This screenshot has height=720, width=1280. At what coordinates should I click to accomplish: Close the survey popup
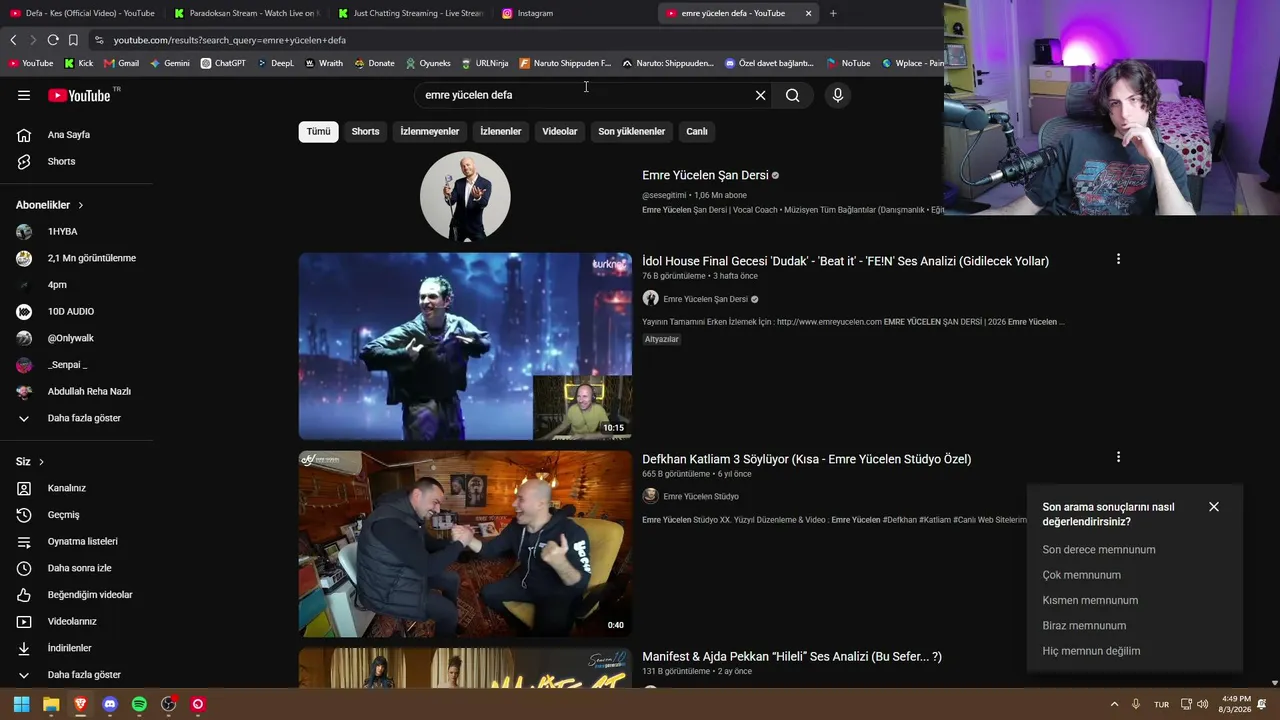1214,507
